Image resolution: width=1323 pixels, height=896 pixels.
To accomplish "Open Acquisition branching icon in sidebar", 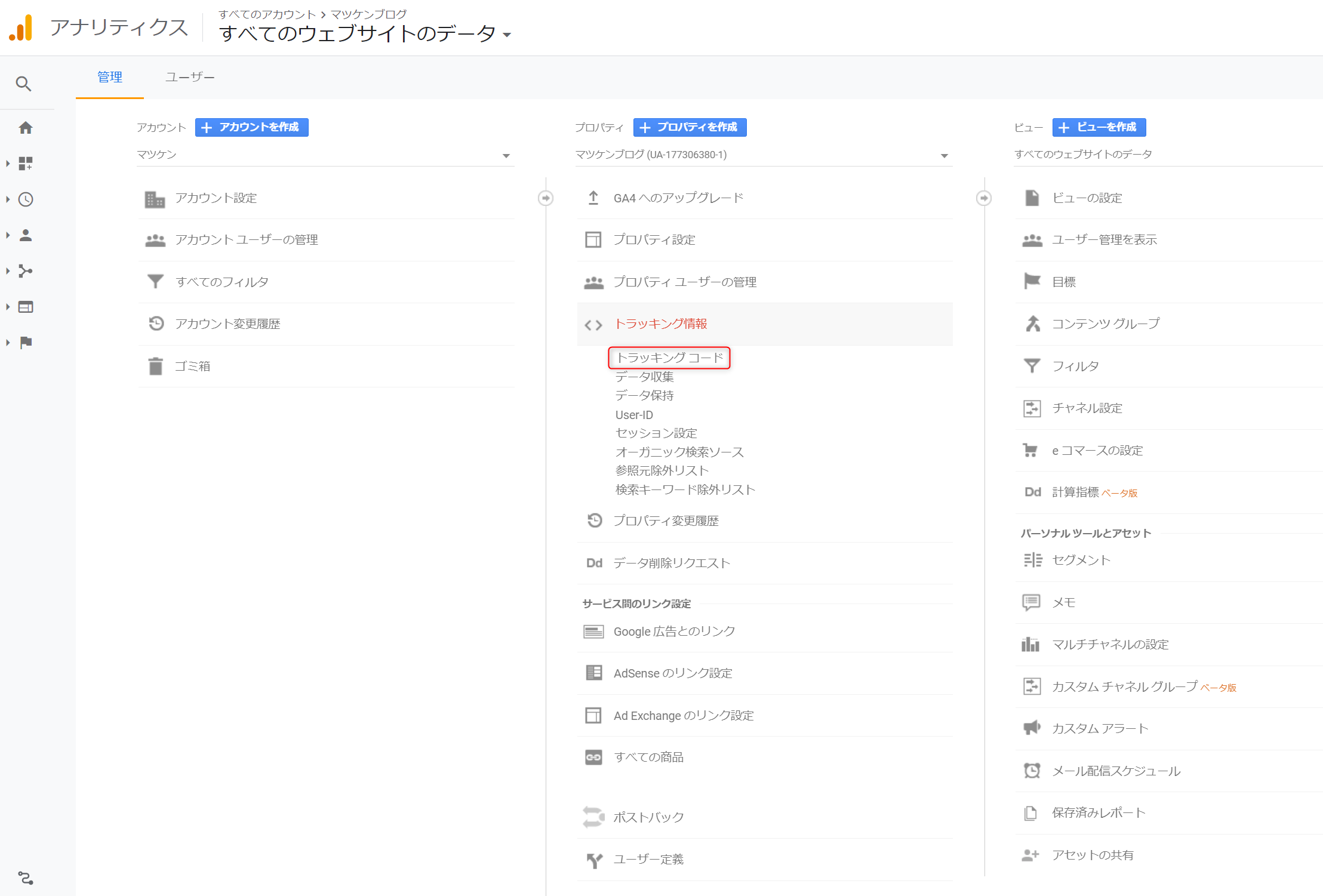I will point(26,271).
